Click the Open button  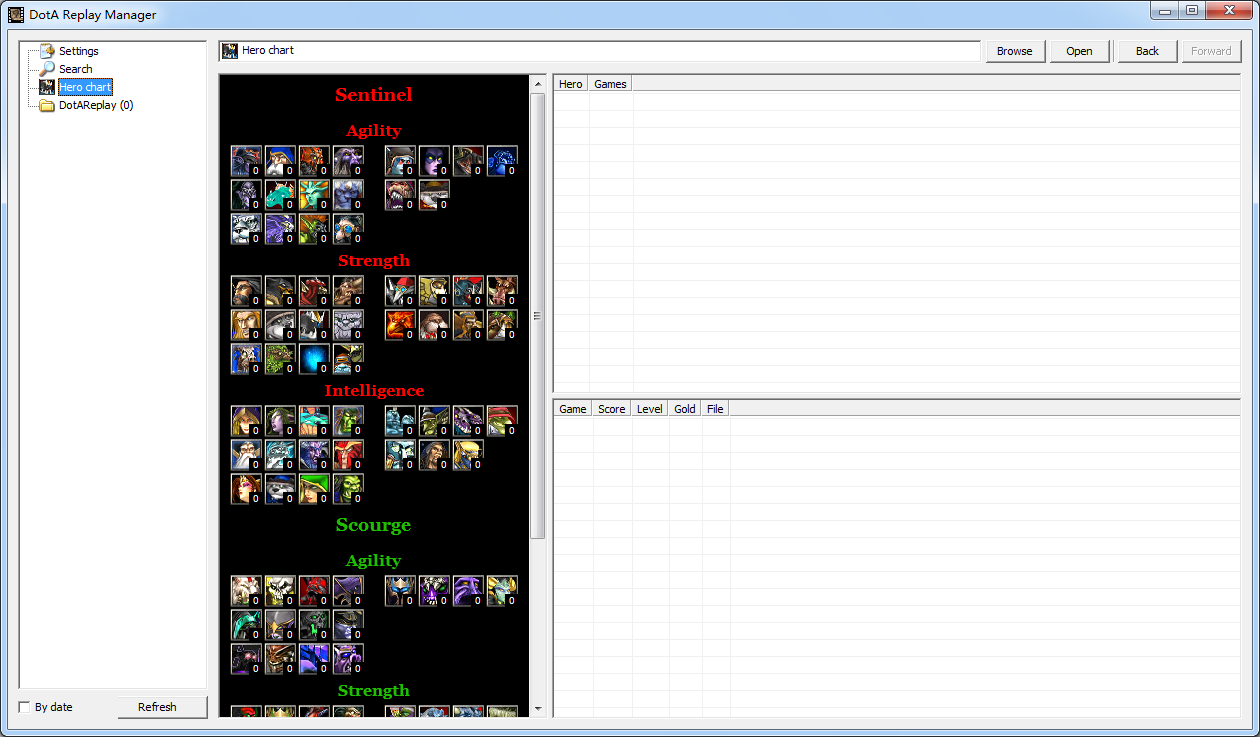1079,51
